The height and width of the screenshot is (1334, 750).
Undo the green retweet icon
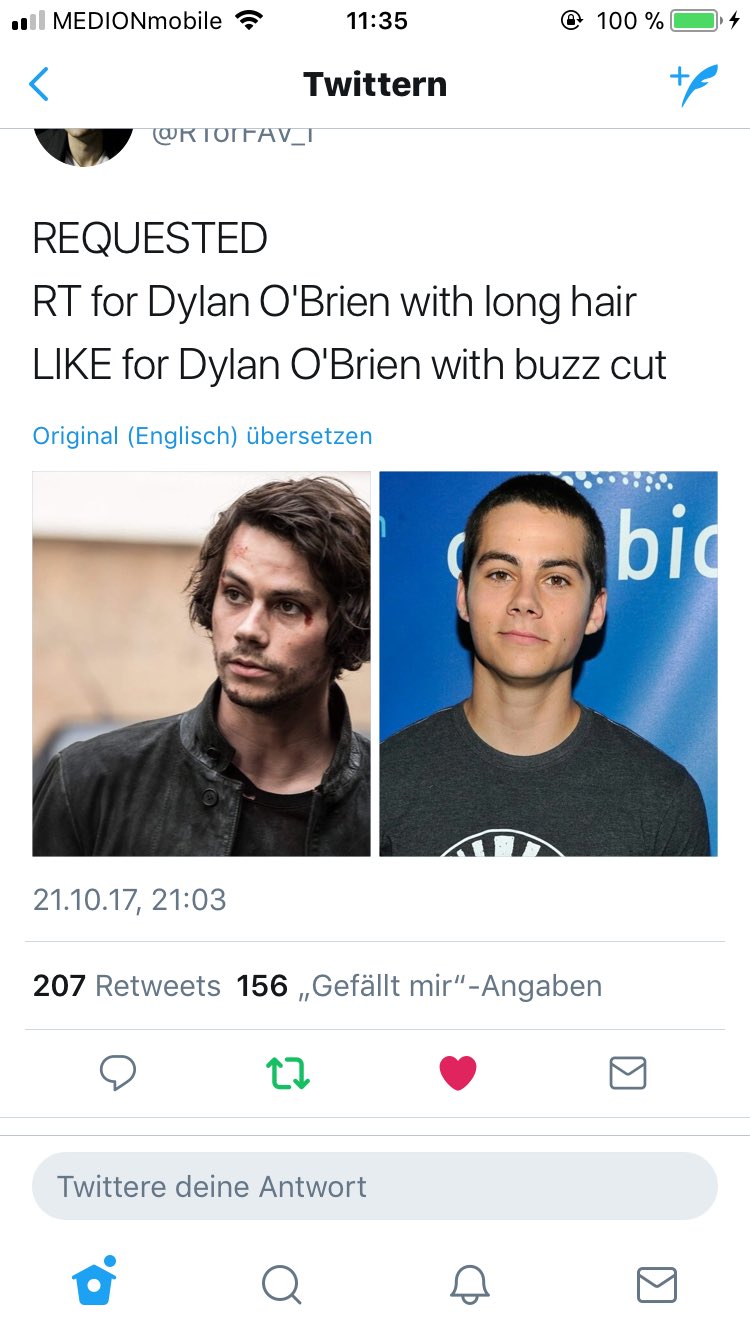click(288, 1073)
